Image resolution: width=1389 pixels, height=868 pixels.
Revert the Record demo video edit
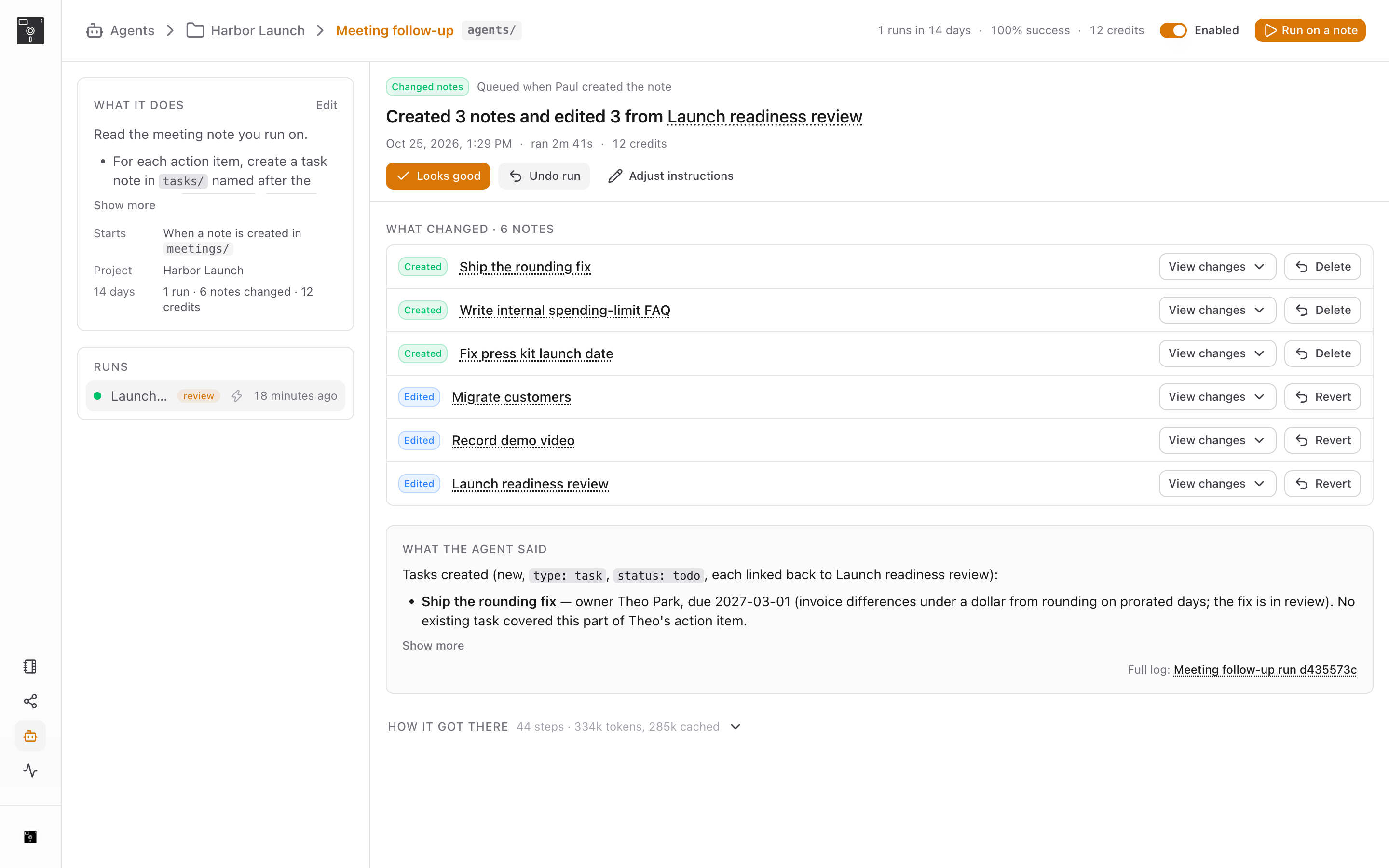tap(1322, 440)
